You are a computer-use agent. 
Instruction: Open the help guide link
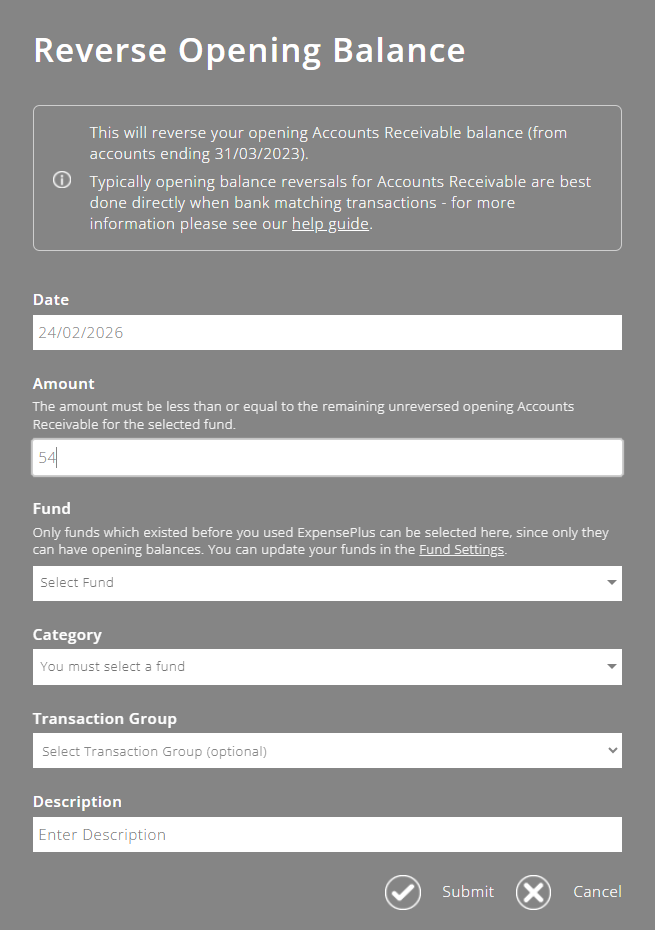pyautogui.click(x=330, y=223)
